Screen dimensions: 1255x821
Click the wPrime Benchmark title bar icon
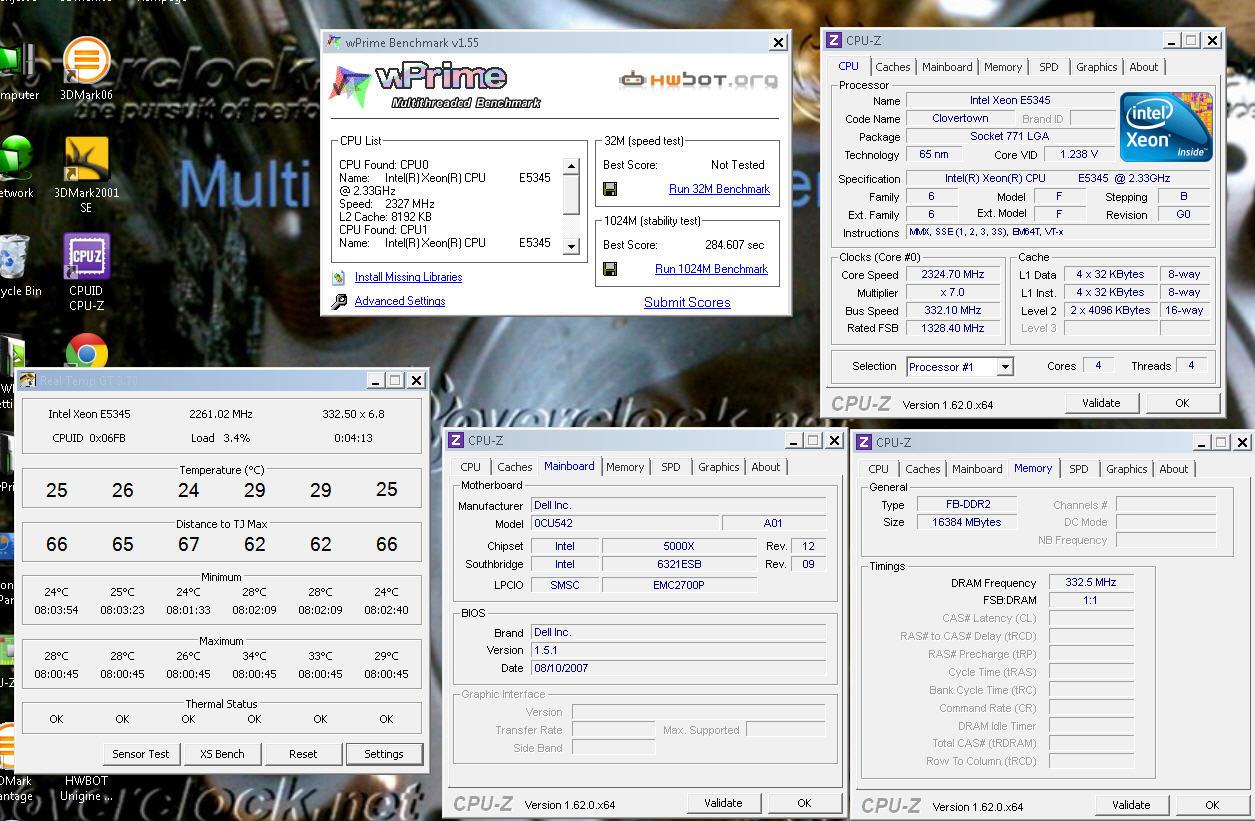click(334, 42)
